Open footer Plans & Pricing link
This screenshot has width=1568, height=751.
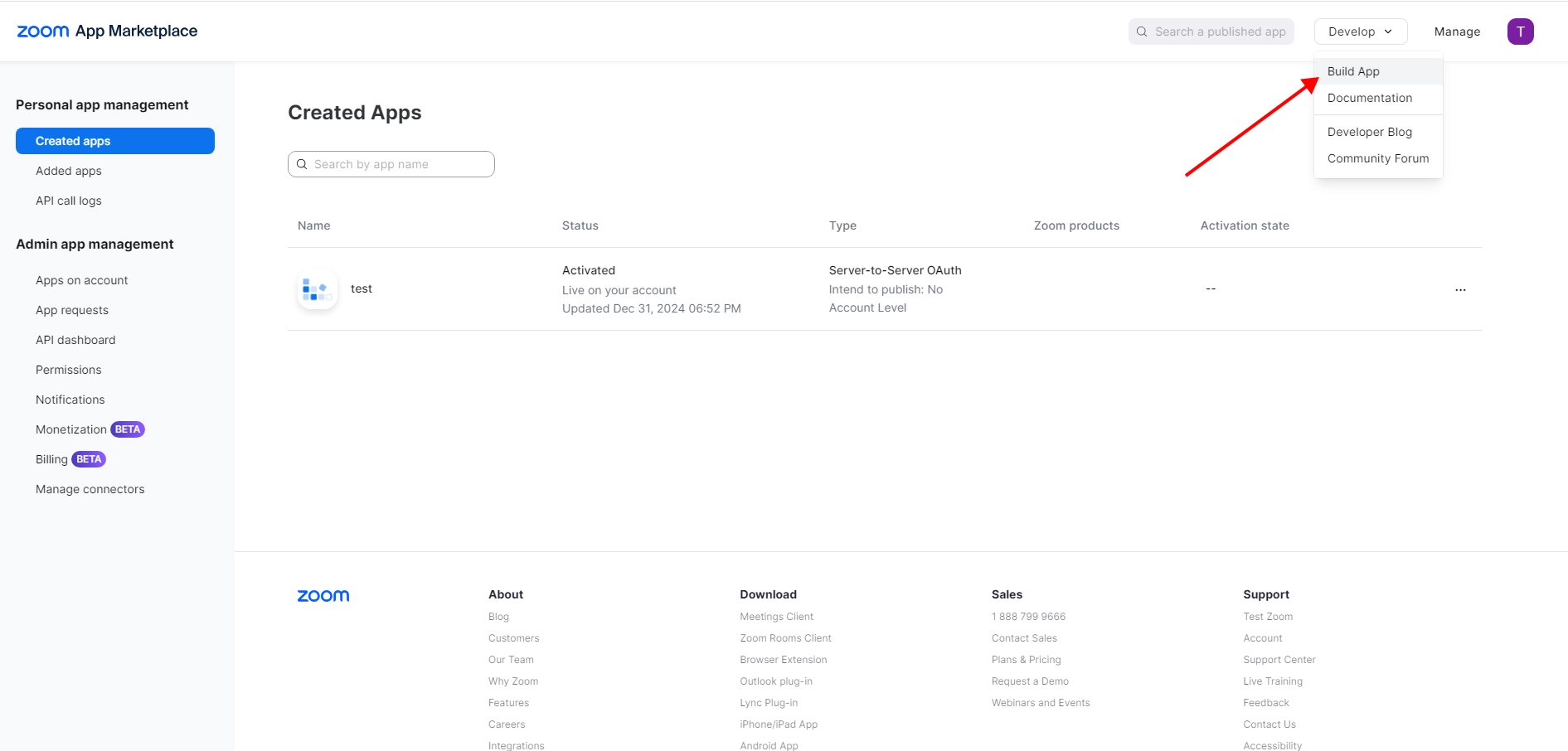point(1027,660)
